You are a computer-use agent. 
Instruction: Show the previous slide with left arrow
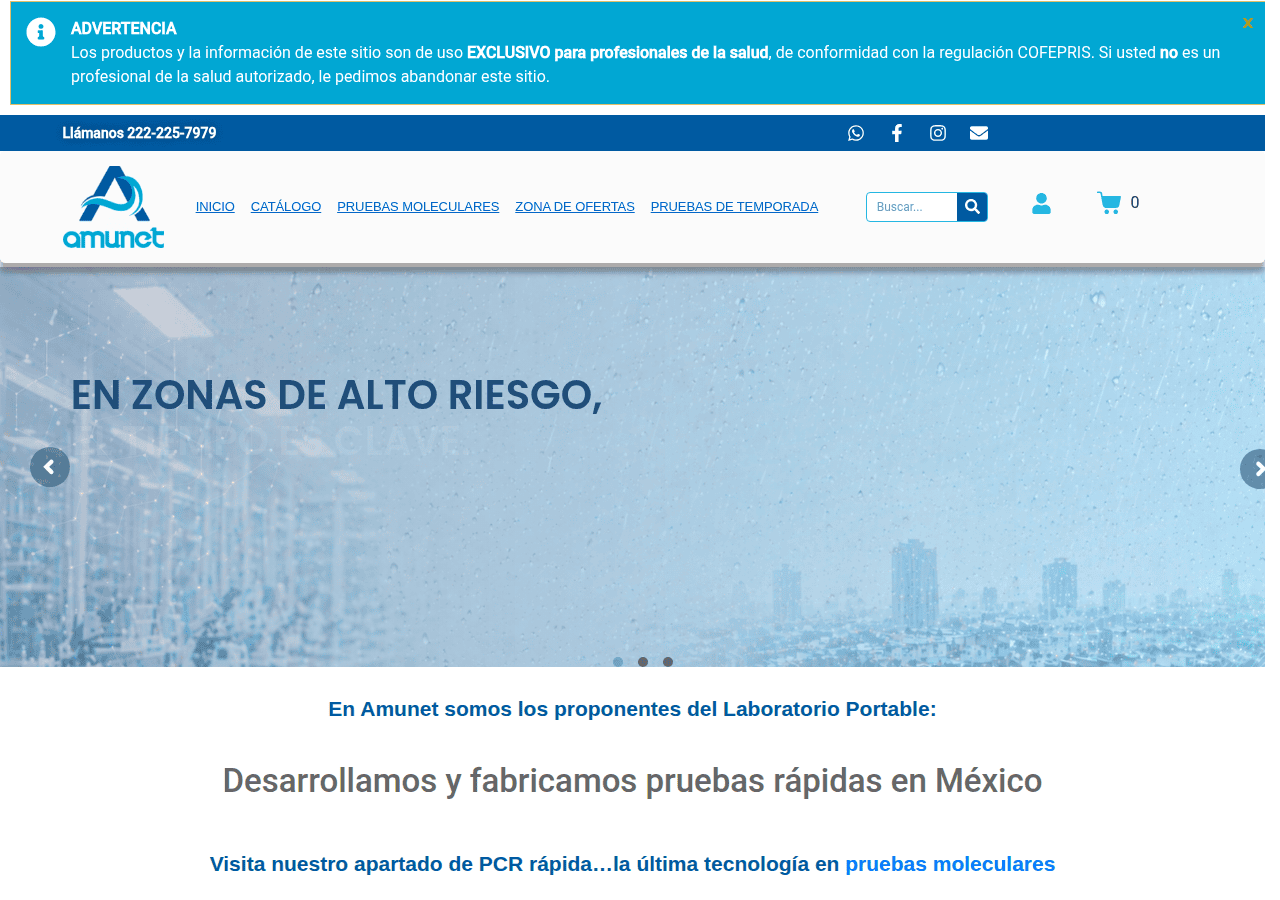pyautogui.click(x=50, y=467)
